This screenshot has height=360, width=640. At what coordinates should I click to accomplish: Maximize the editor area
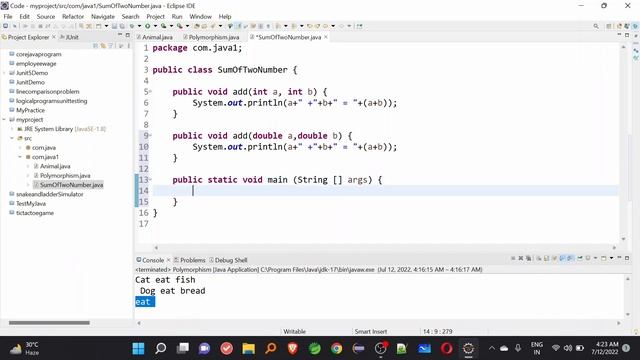[x=627, y=35]
